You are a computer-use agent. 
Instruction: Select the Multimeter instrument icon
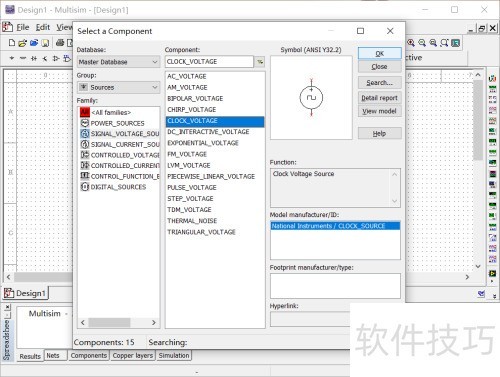click(492, 79)
